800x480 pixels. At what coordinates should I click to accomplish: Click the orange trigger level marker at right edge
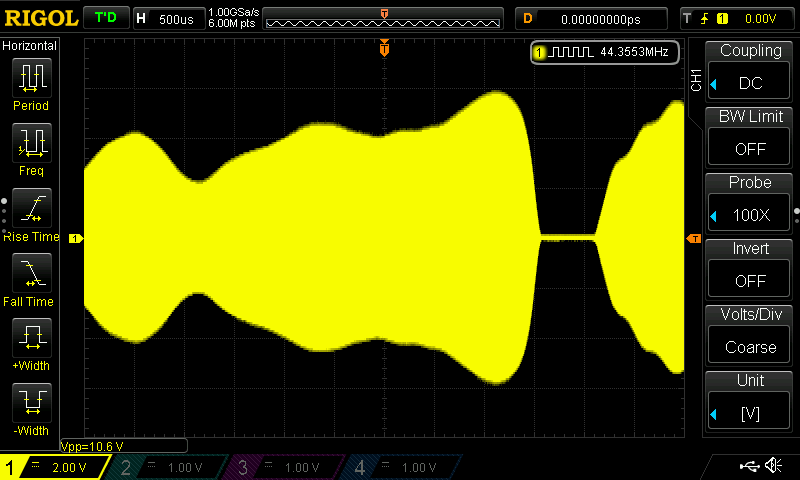pyautogui.click(x=694, y=238)
